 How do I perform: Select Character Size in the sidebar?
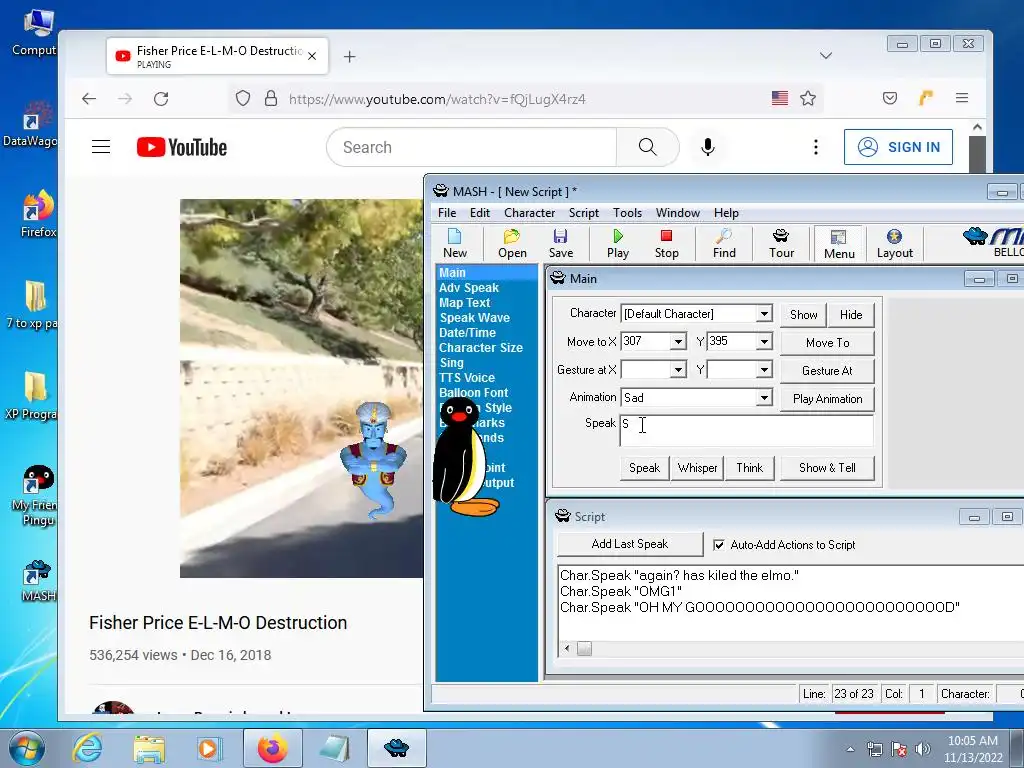[x=481, y=348]
